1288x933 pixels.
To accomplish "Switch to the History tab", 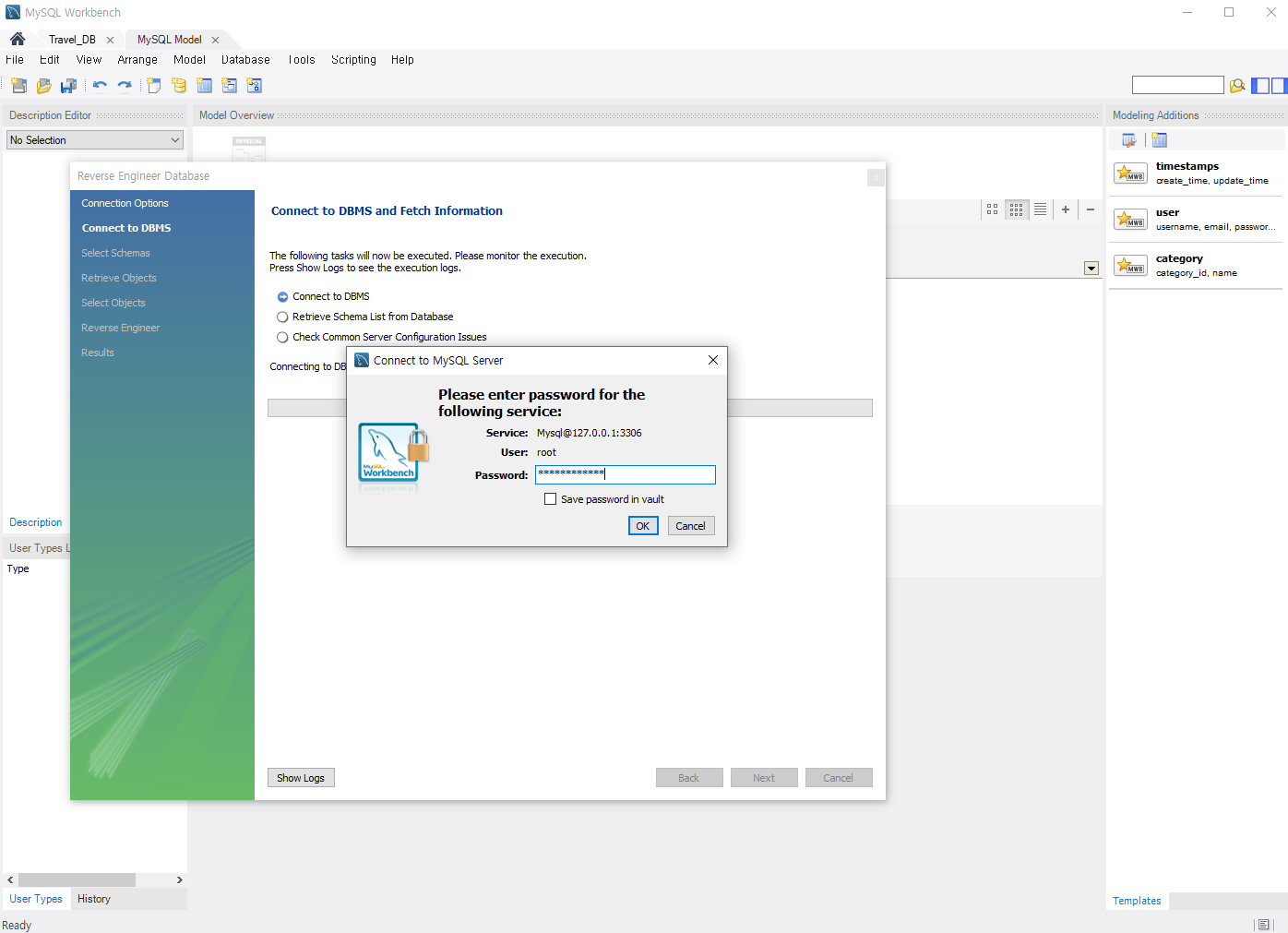I will [x=94, y=899].
